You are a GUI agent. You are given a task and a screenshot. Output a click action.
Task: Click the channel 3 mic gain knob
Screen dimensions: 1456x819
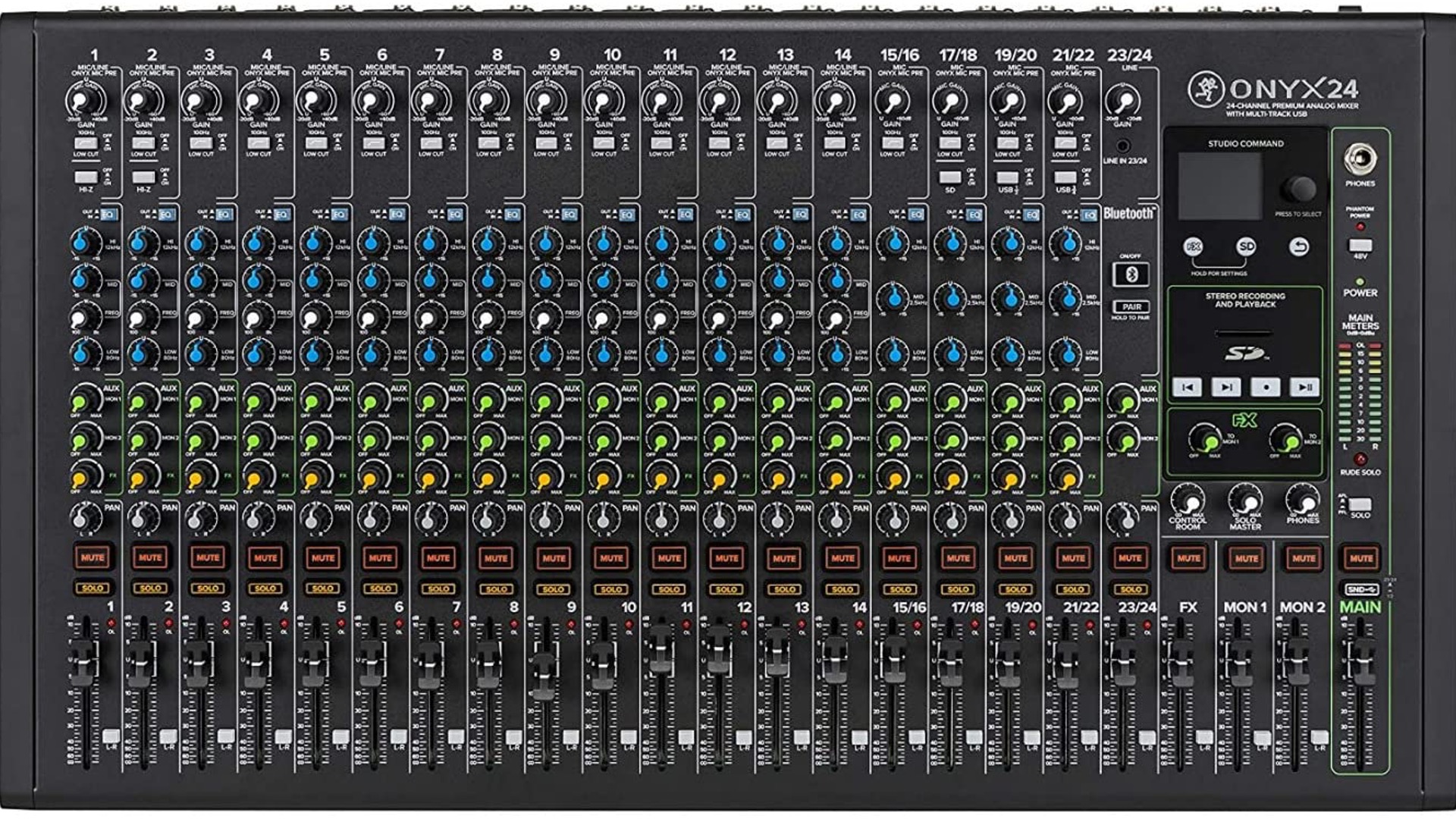coord(201,101)
